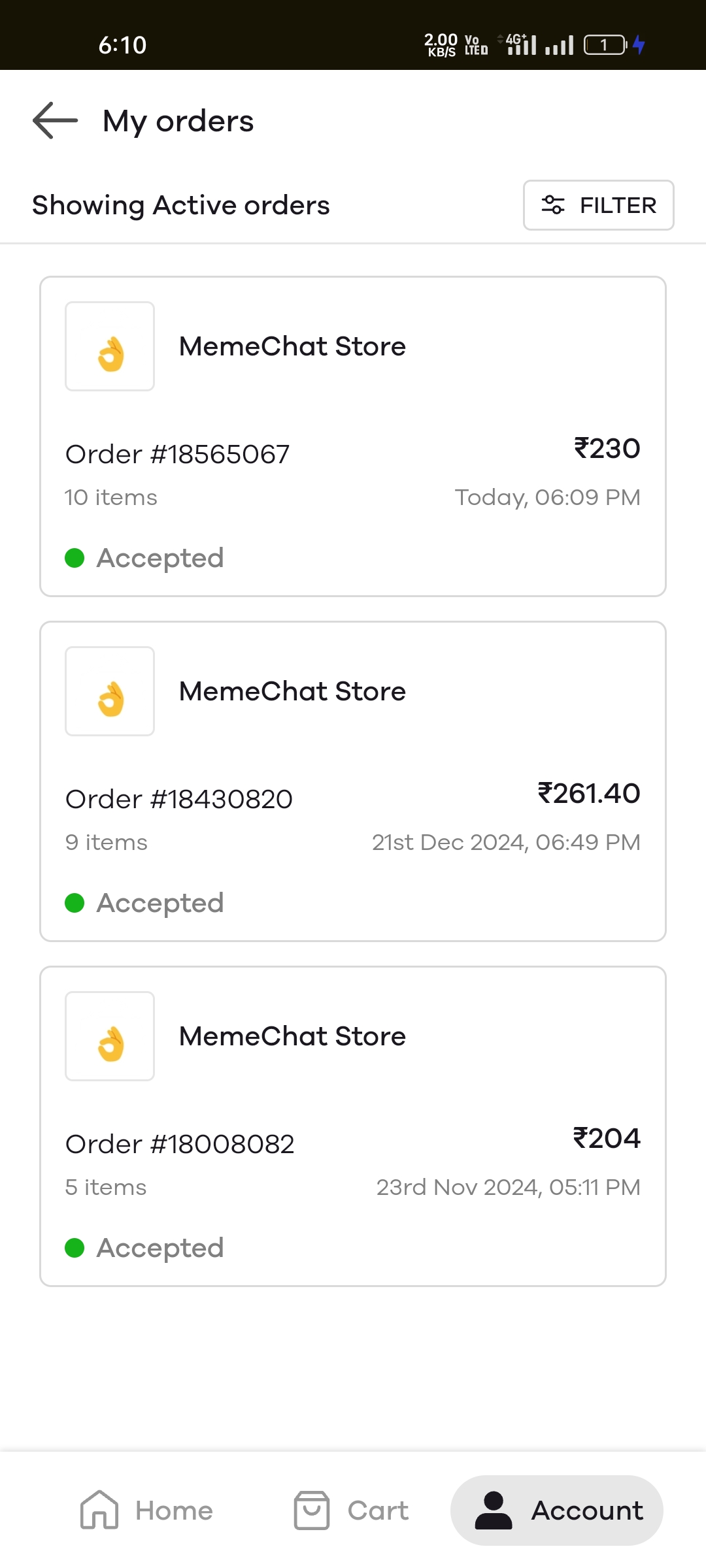Viewport: 706px width, 1568px height.
Task: Tap the Home house icon
Action: click(99, 1510)
